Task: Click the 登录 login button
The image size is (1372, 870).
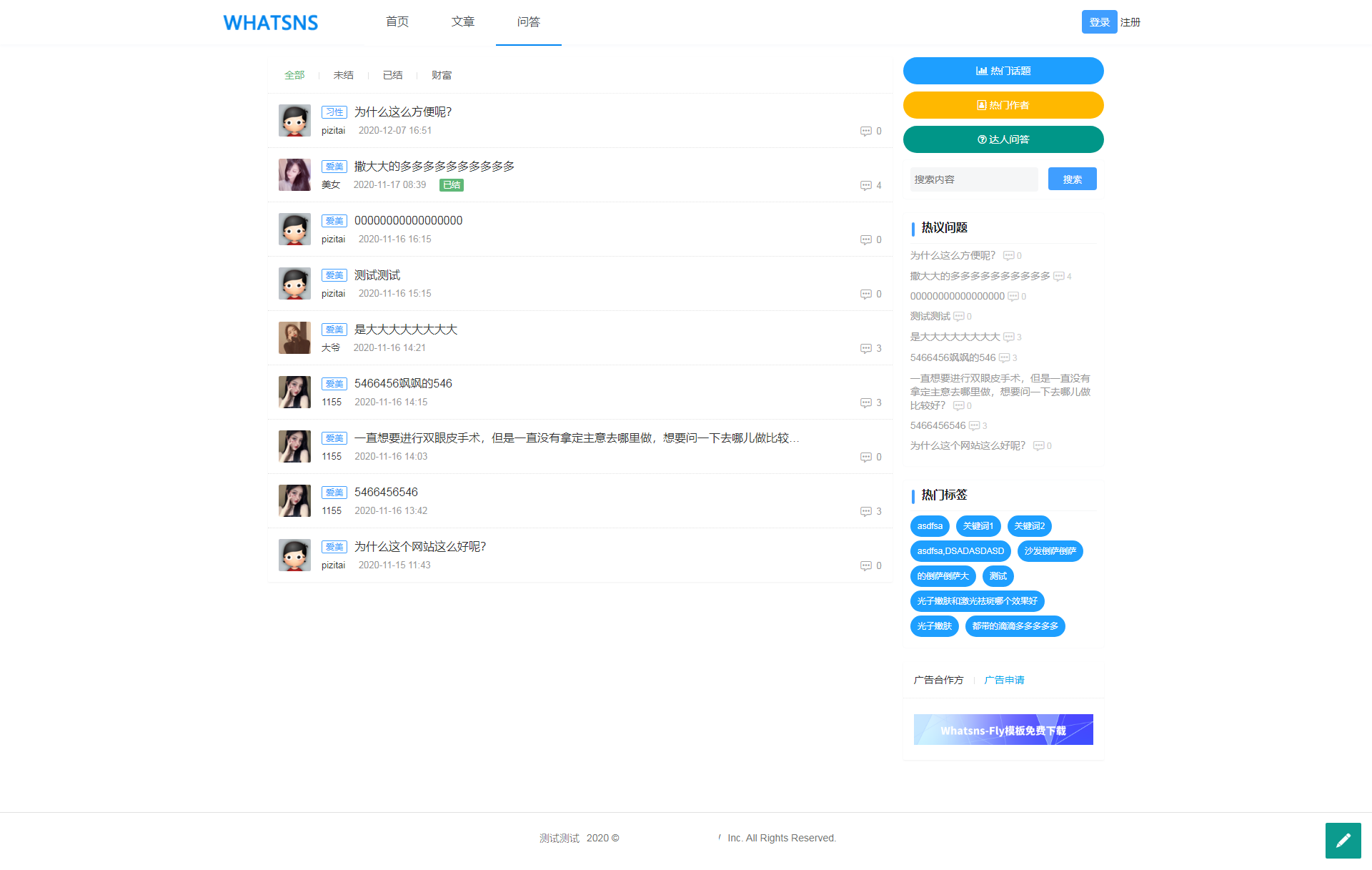Action: click(1098, 22)
